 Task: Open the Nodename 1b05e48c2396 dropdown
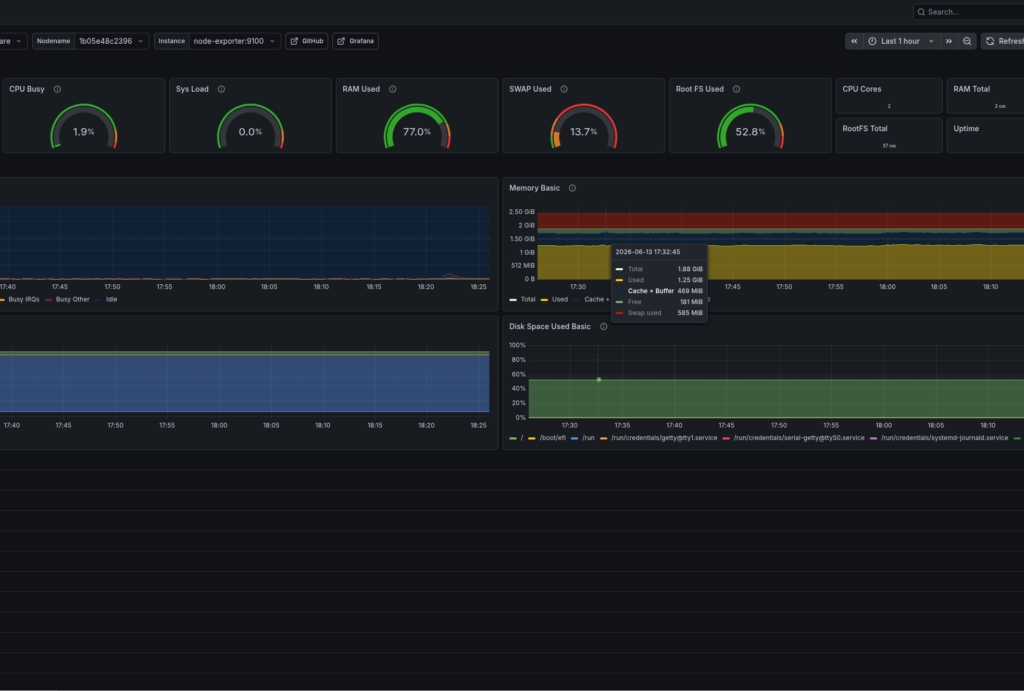pyautogui.click(x=111, y=41)
